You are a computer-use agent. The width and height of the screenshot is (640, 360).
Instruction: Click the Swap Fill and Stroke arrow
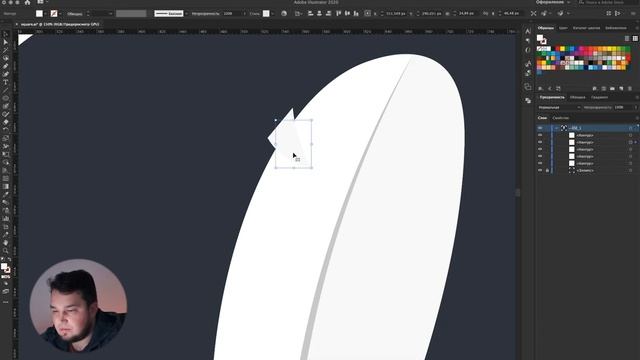coord(9,260)
